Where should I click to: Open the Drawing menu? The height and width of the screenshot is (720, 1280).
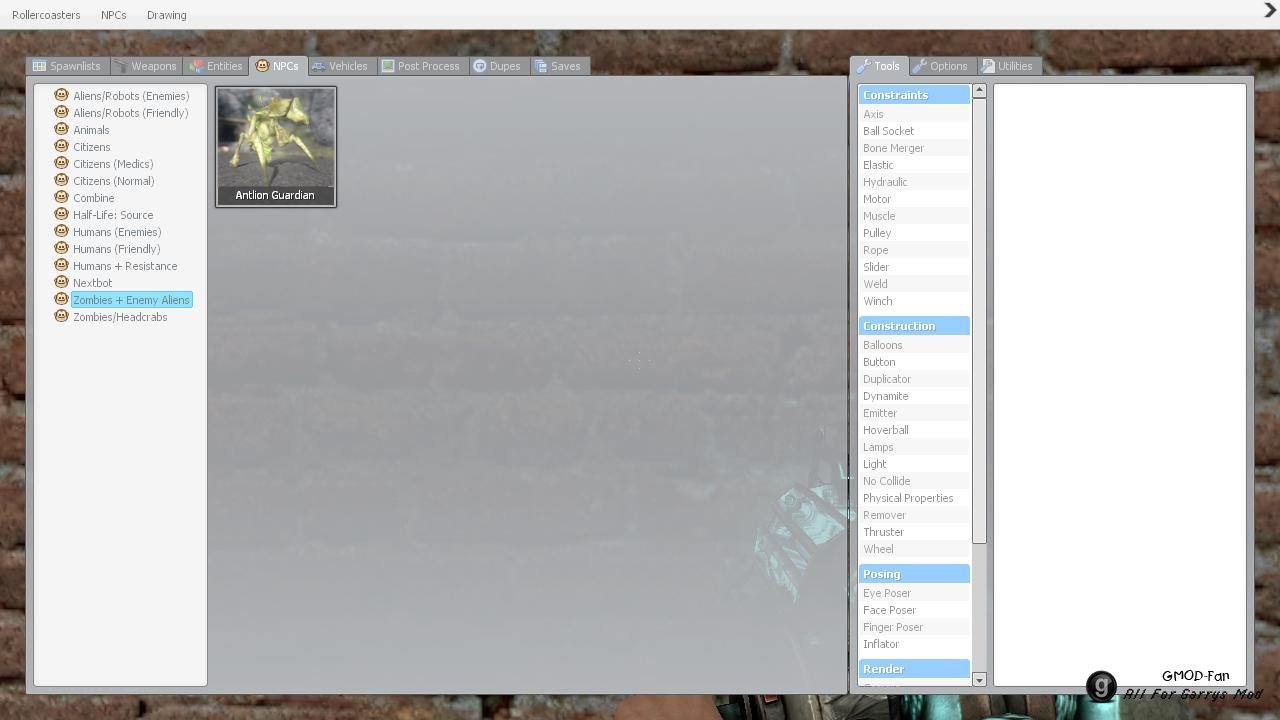click(166, 15)
